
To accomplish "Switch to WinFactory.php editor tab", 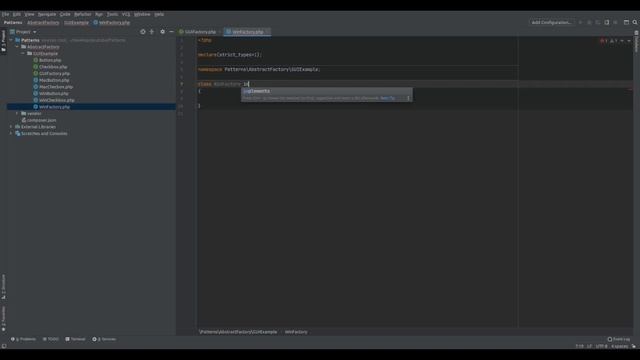I will [x=247, y=32].
